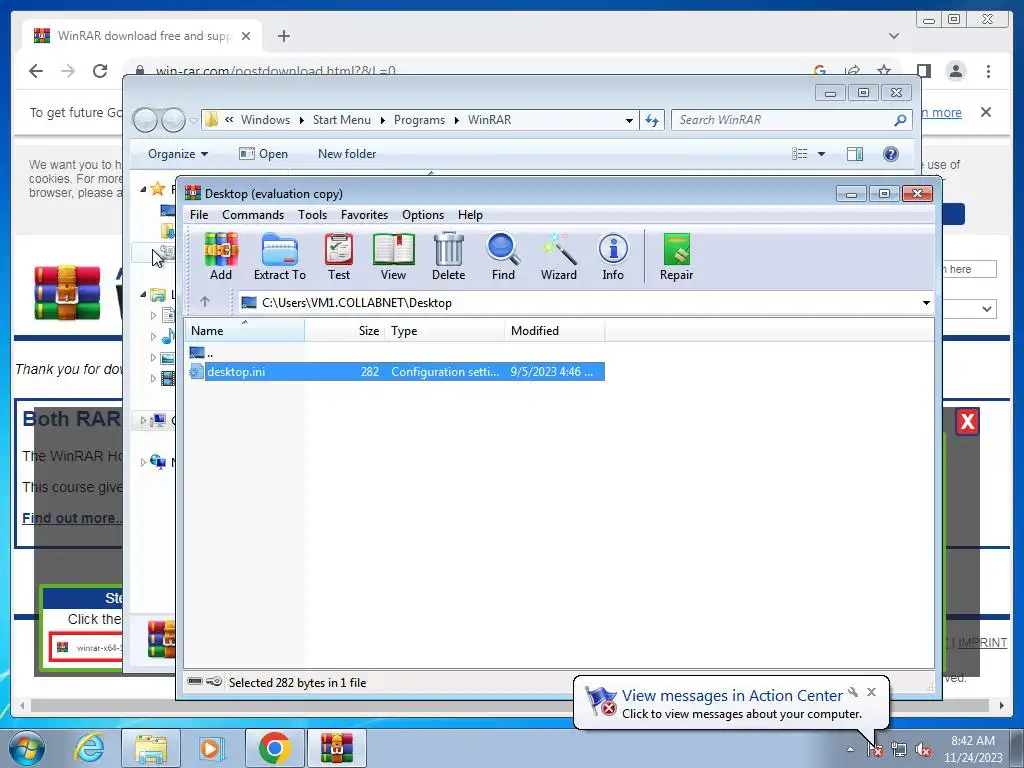
Task: Expand the Computer node in Explorer tree
Action: 143,421
